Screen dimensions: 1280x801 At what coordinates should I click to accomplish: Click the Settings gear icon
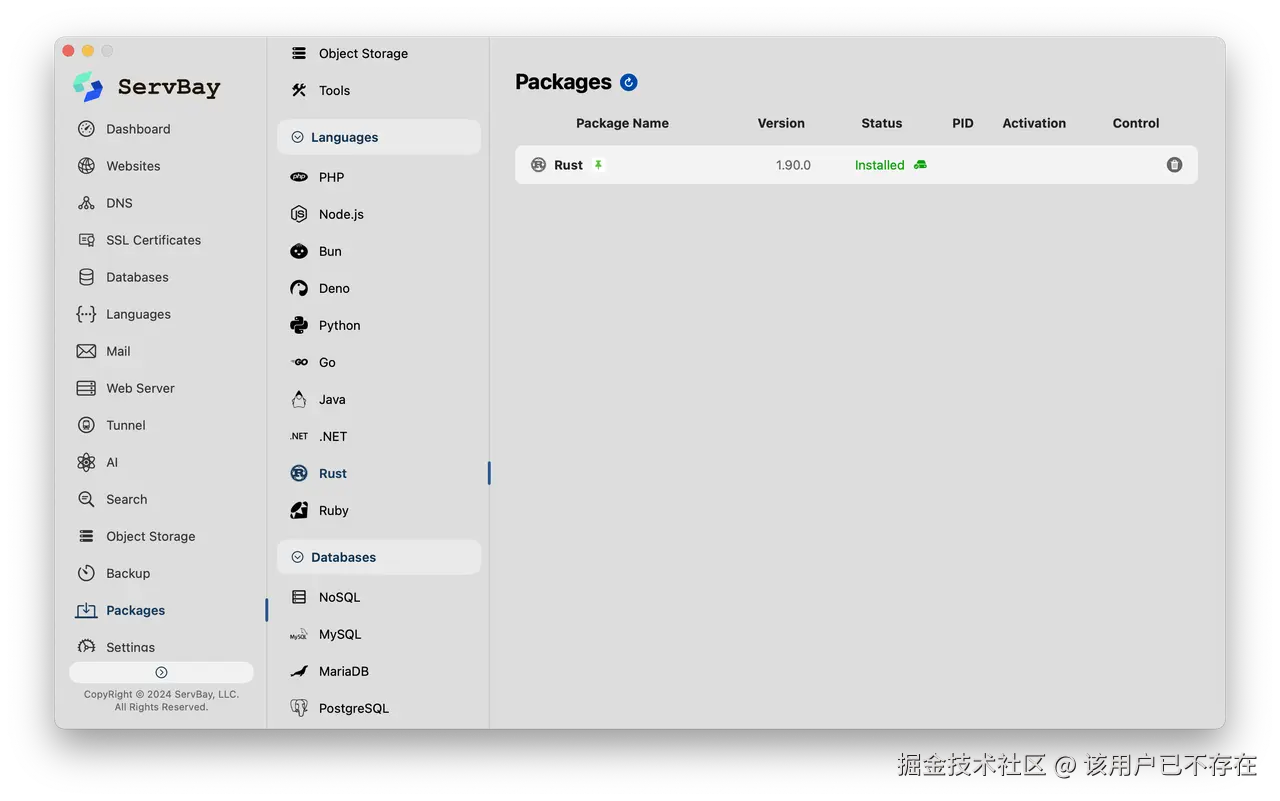tap(86, 647)
